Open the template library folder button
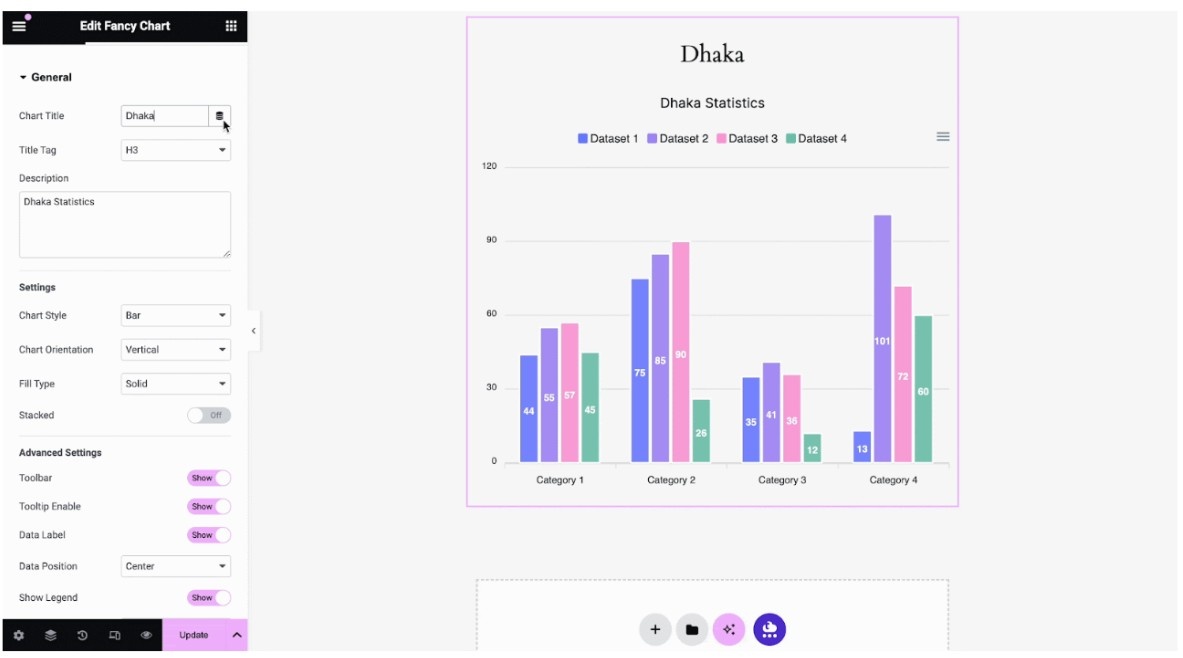 (692, 629)
